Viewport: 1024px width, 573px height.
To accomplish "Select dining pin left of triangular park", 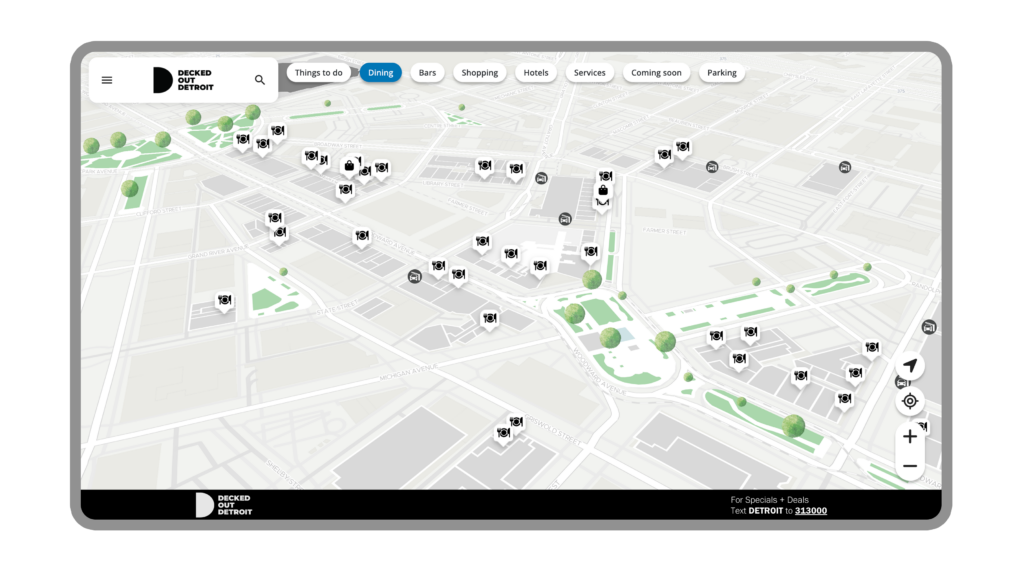I will 225,302.
